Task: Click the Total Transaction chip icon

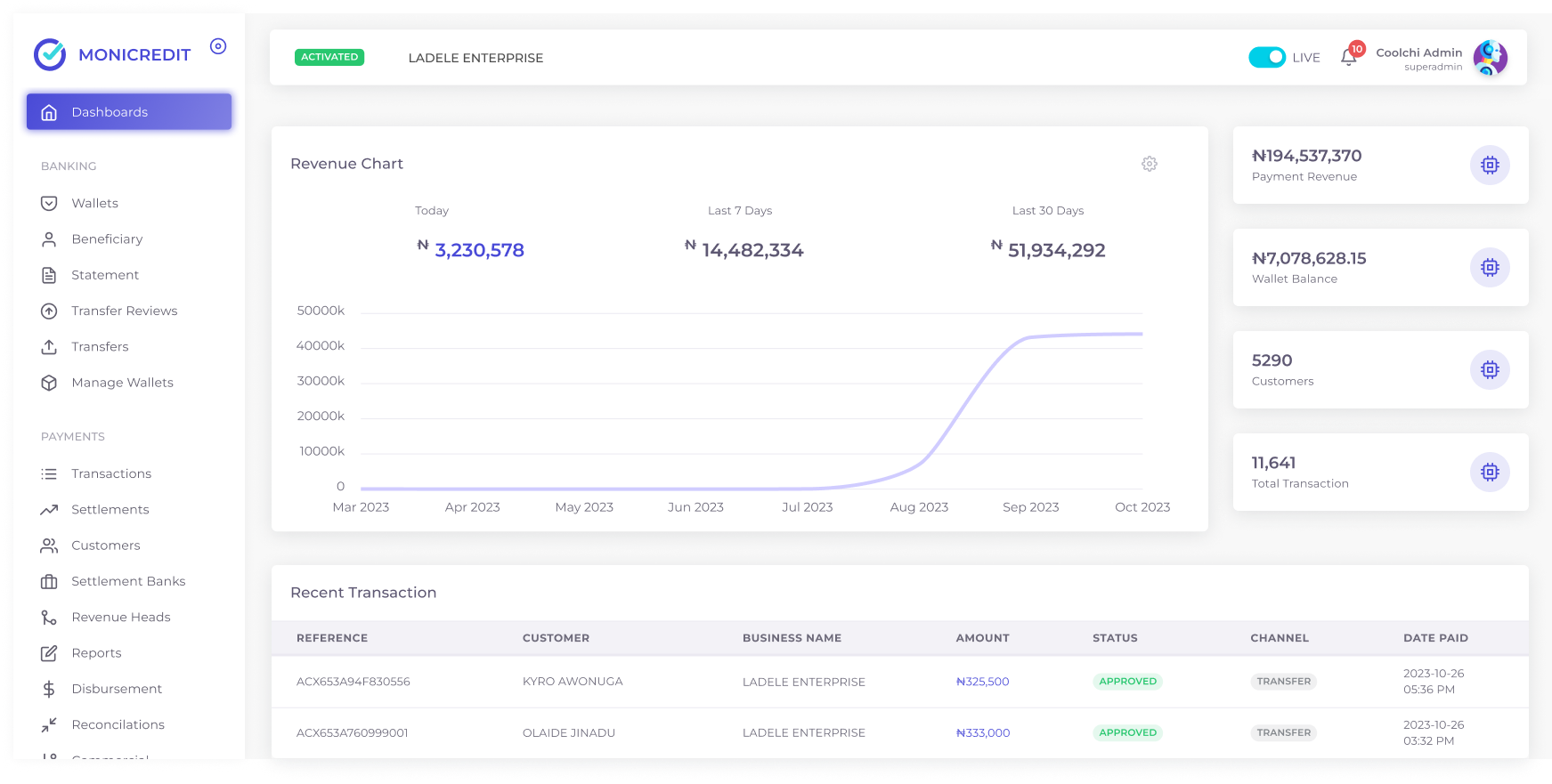Action: click(x=1490, y=472)
